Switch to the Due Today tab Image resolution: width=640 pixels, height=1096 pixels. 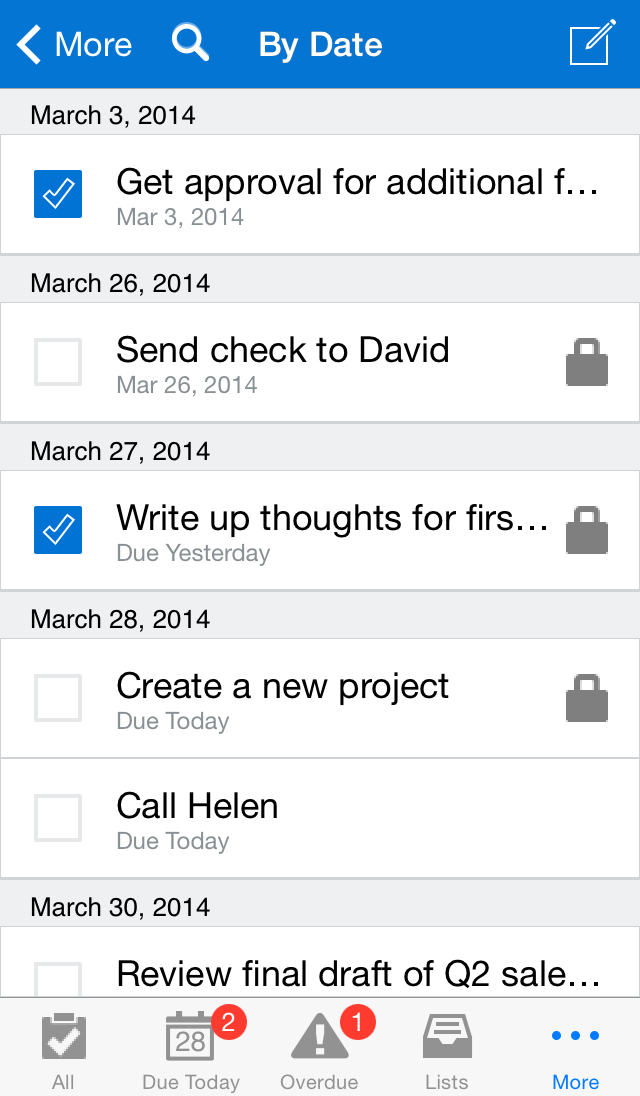(x=191, y=1050)
